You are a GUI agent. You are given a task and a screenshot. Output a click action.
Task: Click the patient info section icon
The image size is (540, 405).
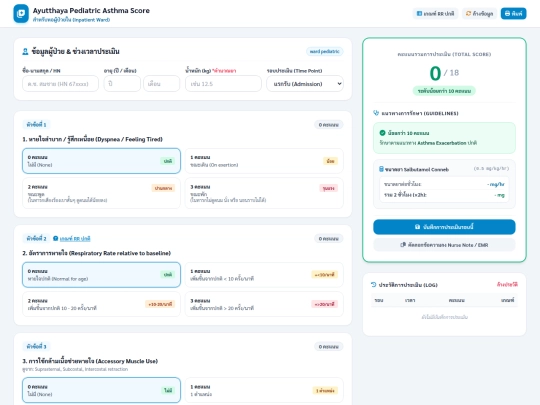point(25,52)
